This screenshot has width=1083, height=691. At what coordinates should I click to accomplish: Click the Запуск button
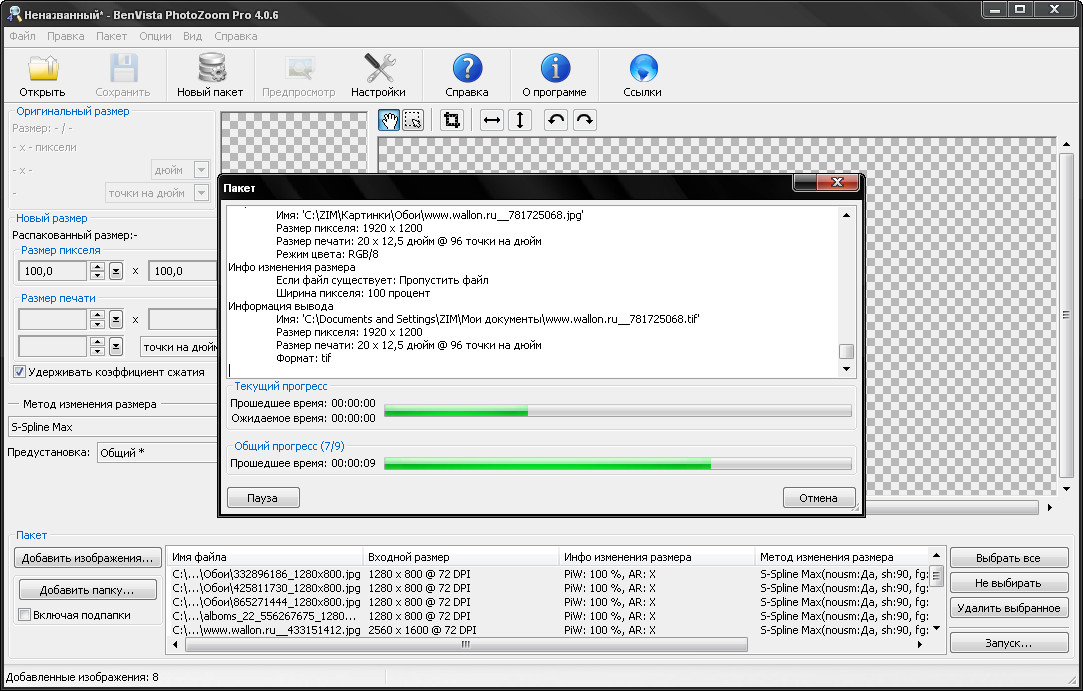click(x=1008, y=643)
